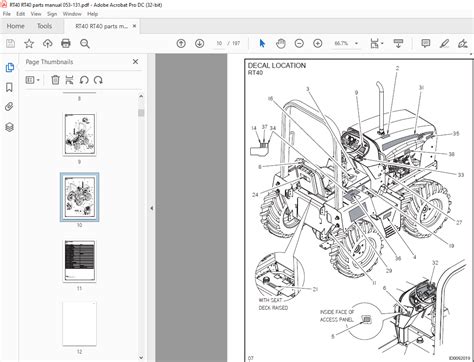The height and width of the screenshot is (362, 474).
Task: Open the zoom level dropdown
Action: click(x=356, y=43)
